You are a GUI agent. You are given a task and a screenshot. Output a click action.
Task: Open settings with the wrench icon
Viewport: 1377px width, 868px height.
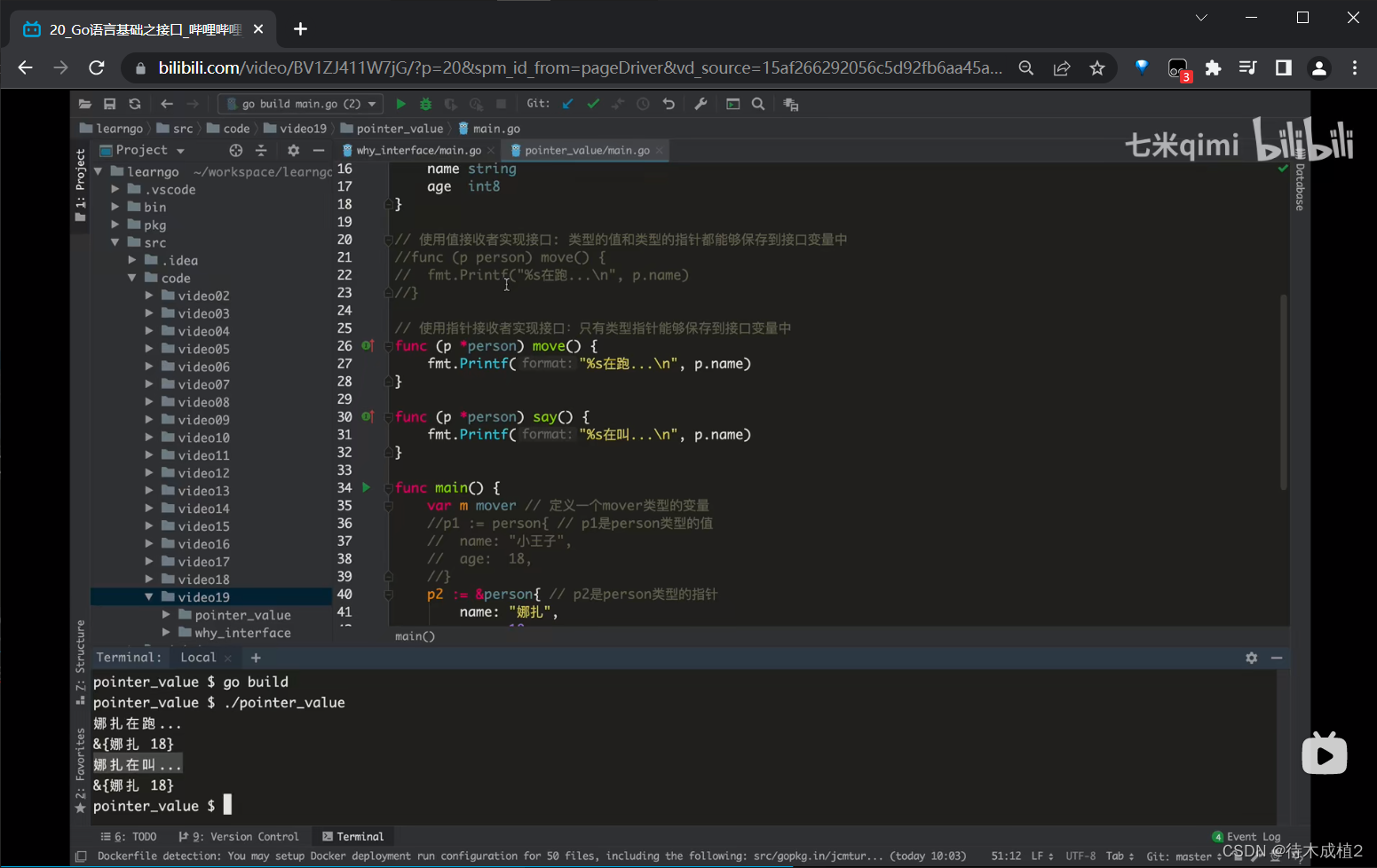point(700,104)
